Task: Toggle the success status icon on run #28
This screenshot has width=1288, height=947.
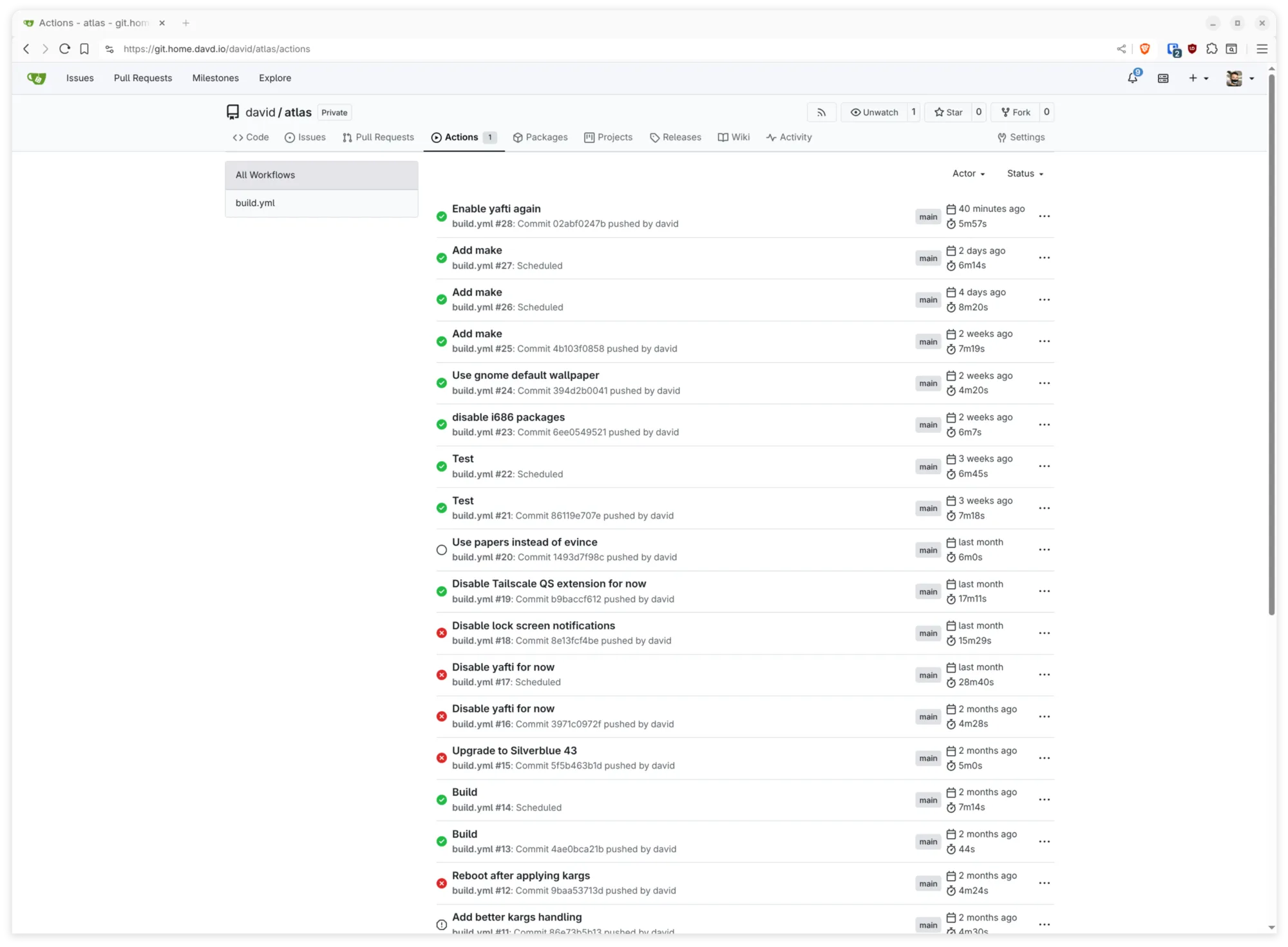Action: (x=441, y=216)
